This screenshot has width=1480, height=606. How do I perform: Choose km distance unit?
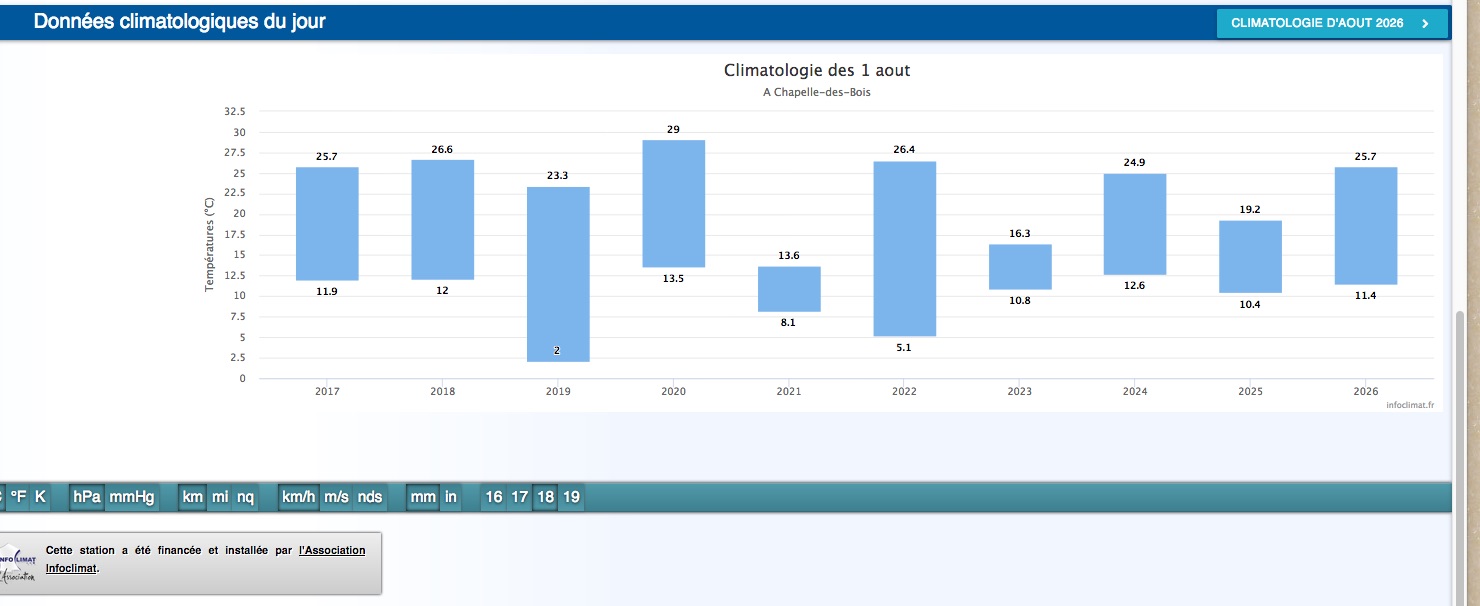192,497
